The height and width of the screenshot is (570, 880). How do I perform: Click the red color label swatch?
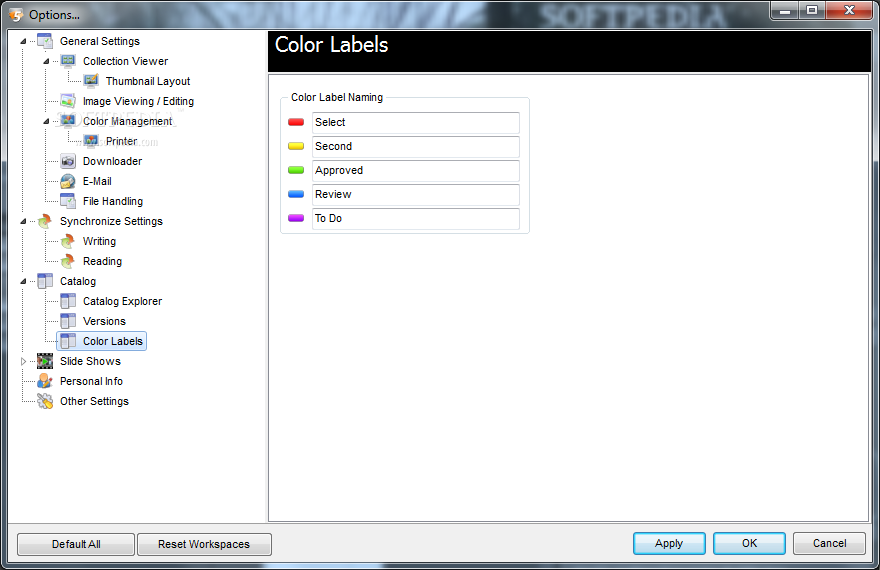coord(296,122)
